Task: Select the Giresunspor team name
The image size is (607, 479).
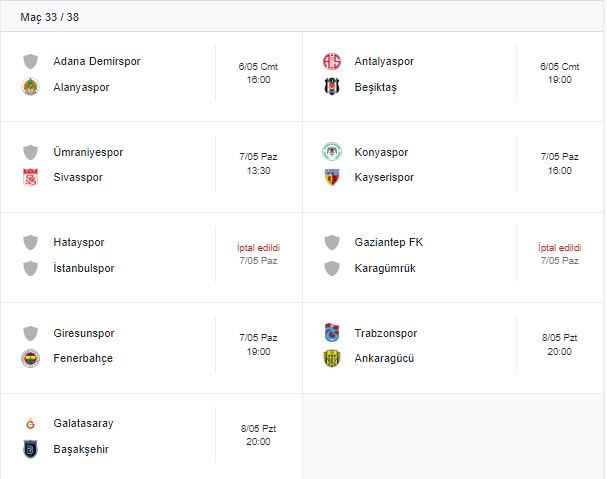Action: [84, 333]
